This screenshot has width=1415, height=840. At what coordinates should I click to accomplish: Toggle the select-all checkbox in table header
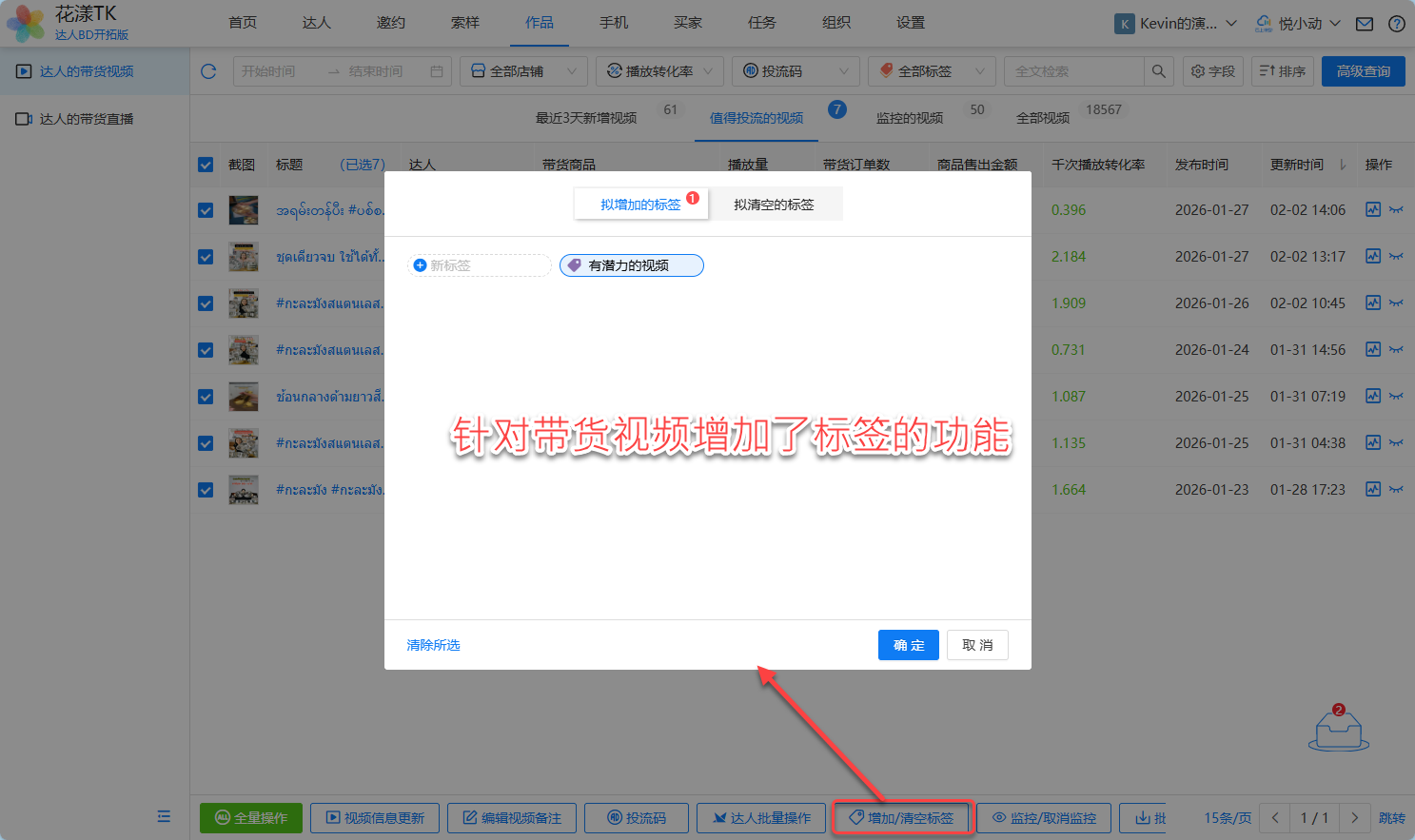pyautogui.click(x=206, y=165)
